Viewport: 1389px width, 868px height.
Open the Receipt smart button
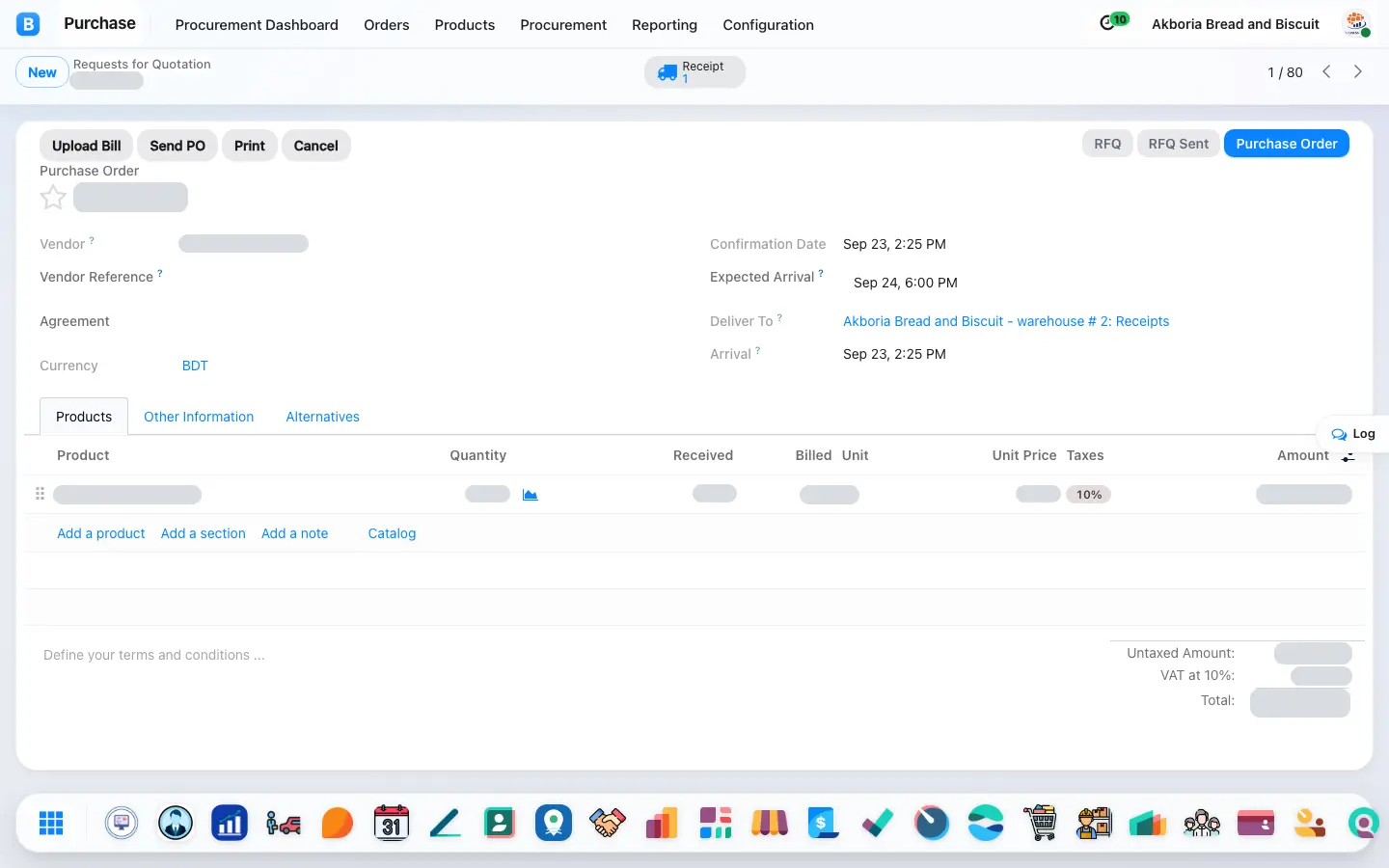click(694, 72)
